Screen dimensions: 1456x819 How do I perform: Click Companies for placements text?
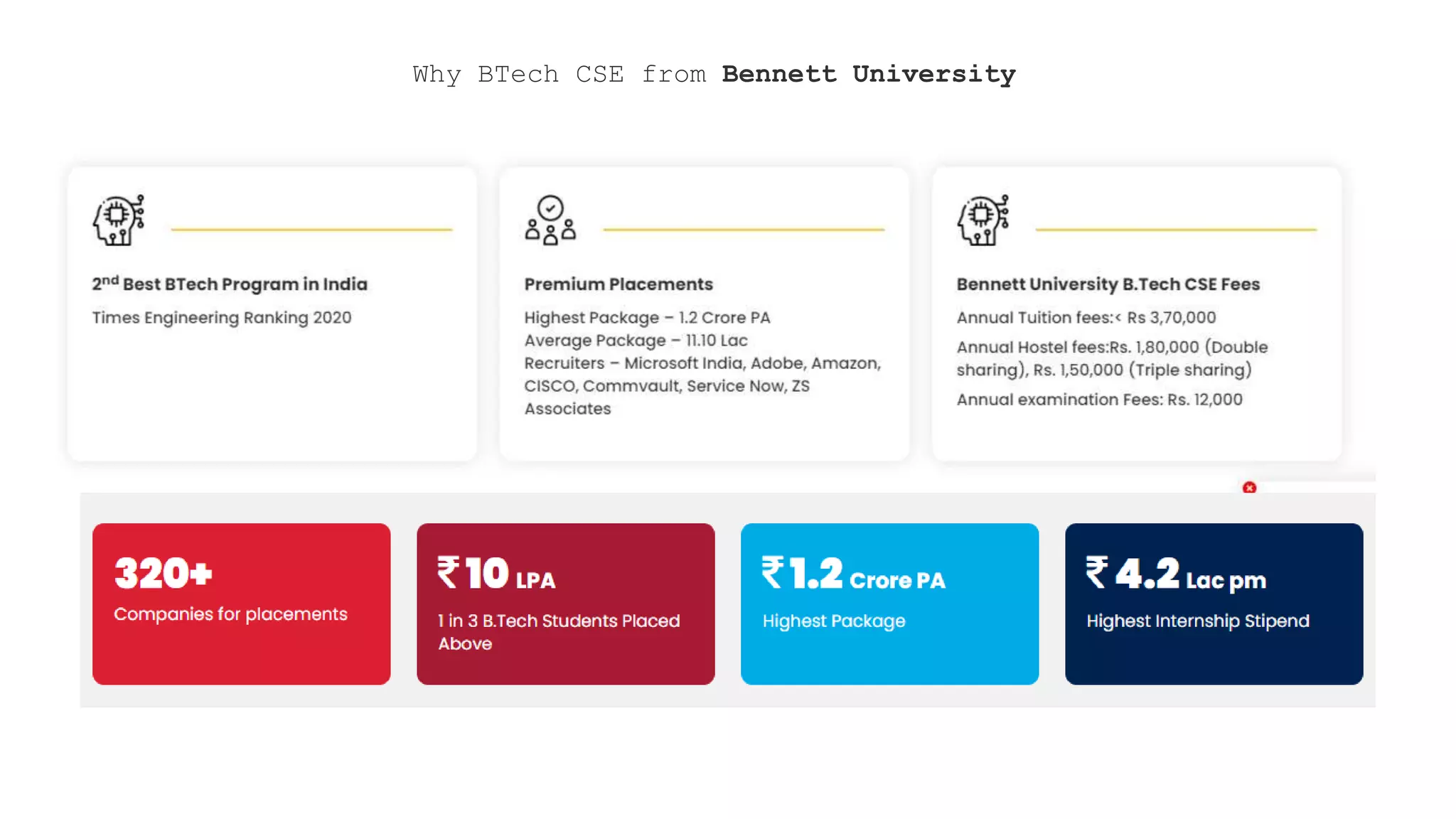[230, 614]
